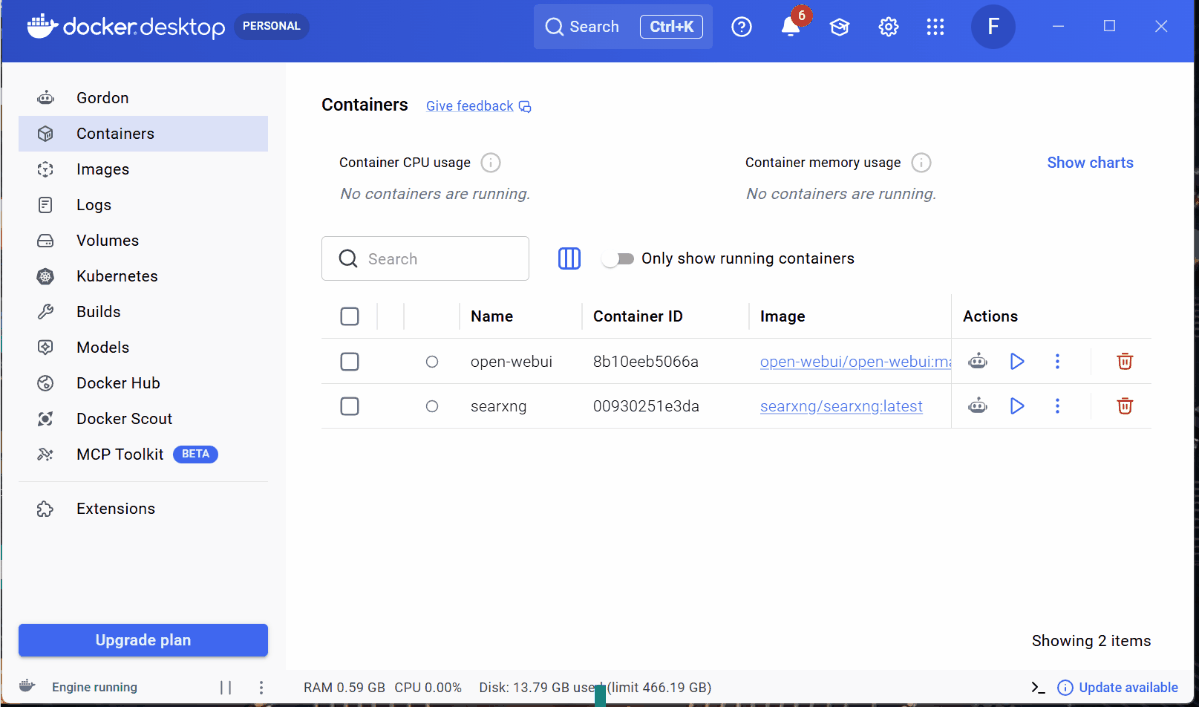Click the BETA badge beside MCP Toolkit
This screenshot has height=707, width=1199.
point(196,454)
